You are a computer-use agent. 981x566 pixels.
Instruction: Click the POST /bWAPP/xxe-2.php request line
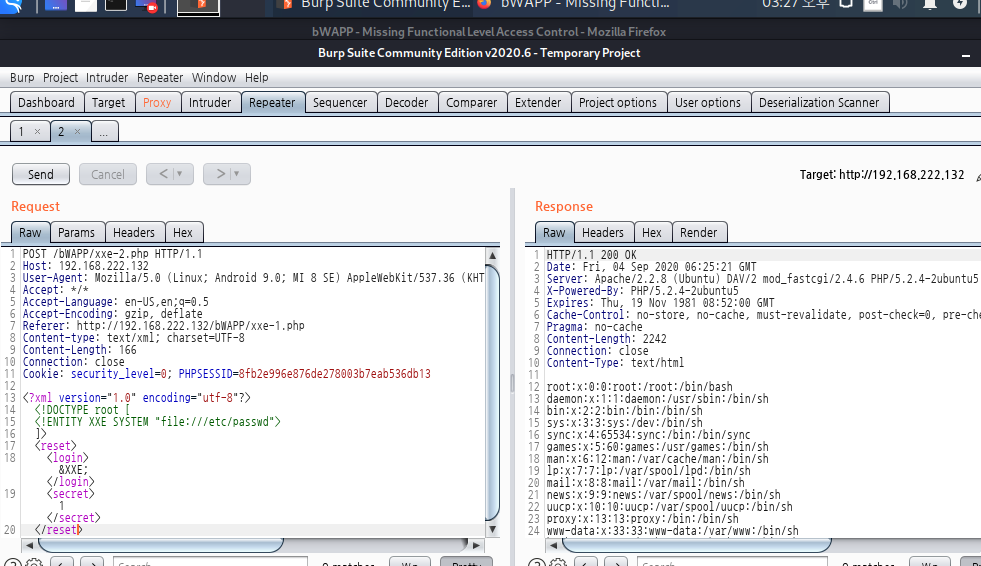point(113,254)
